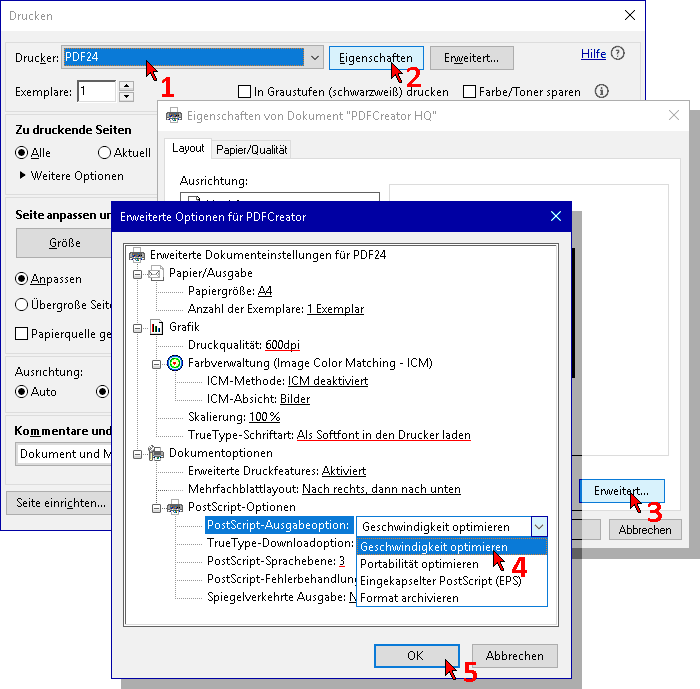Viewport: 700px width, 689px height.
Task: Expand Weitere Optionen disclosure triangle
Action: [x=23, y=176]
